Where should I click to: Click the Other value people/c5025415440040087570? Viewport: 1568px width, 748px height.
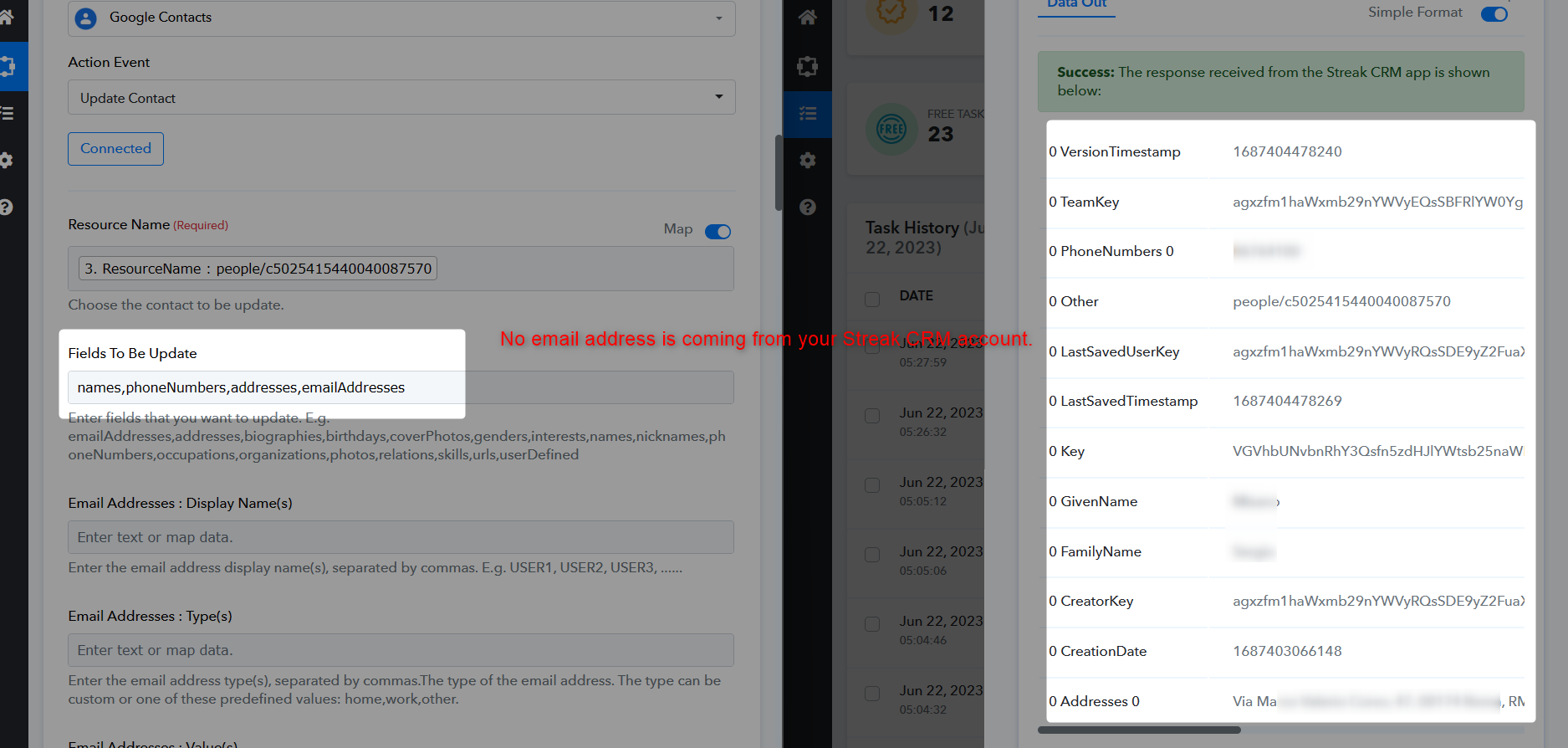point(1341,301)
